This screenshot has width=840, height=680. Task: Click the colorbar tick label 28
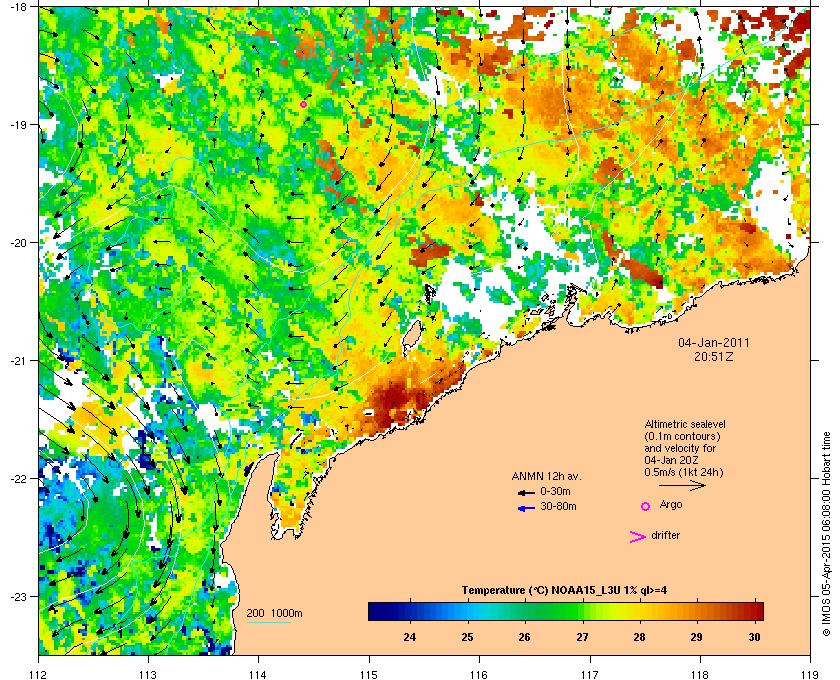[x=639, y=637]
